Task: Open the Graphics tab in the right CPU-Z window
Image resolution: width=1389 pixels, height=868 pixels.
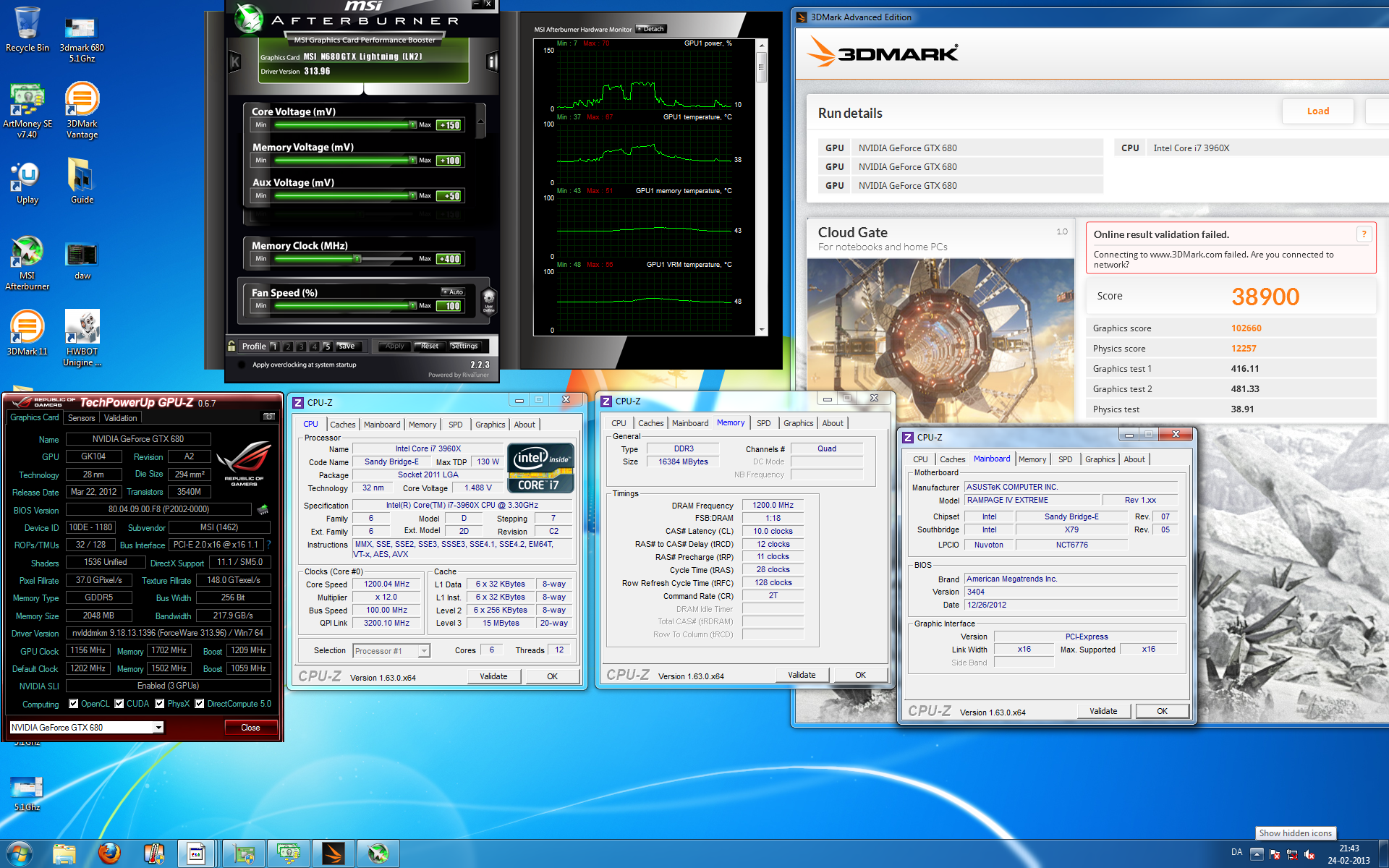Action: tap(1100, 459)
